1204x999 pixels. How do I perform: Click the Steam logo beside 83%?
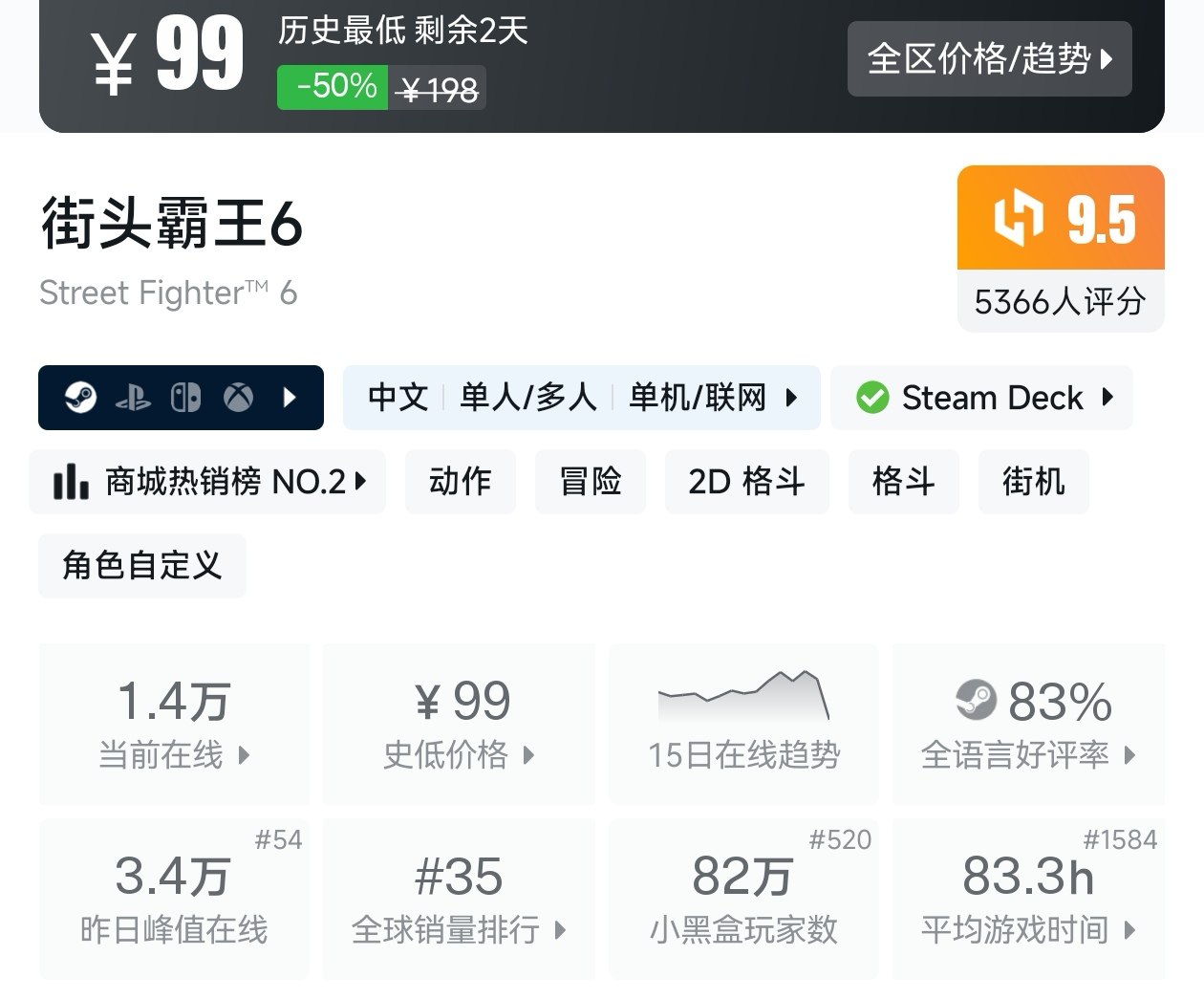[976, 701]
